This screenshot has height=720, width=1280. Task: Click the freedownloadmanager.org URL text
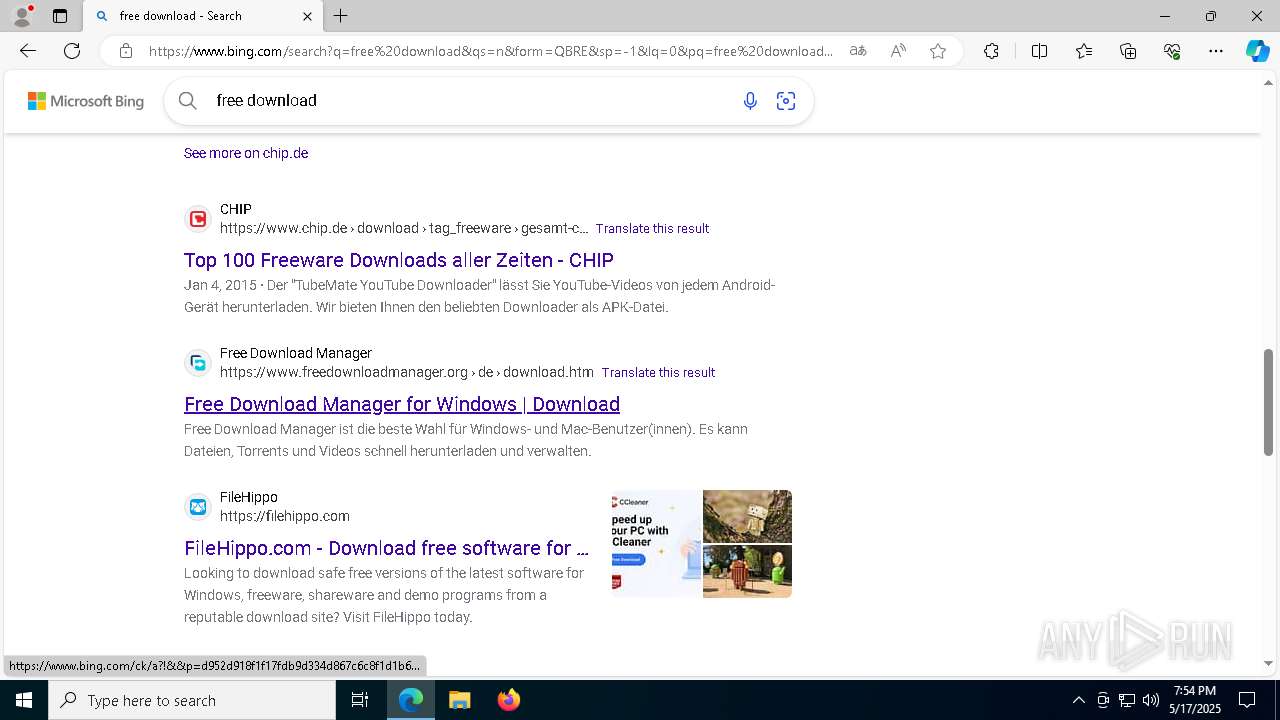click(x=407, y=372)
